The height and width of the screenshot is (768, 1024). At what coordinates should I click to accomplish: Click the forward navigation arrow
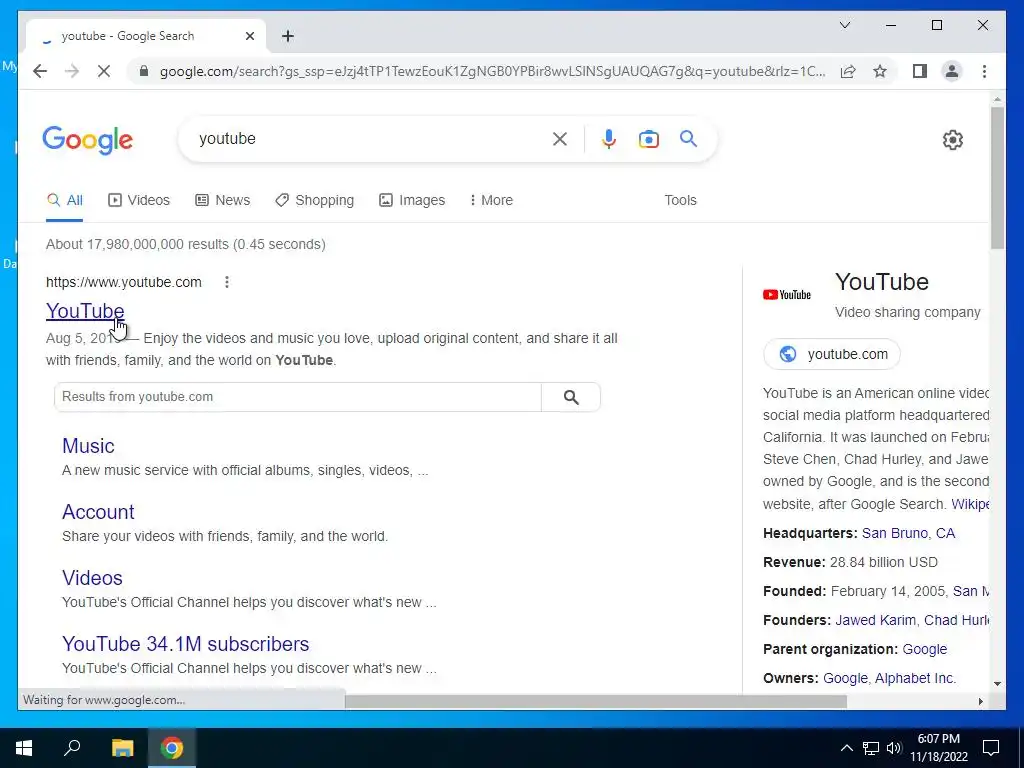coord(72,71)
